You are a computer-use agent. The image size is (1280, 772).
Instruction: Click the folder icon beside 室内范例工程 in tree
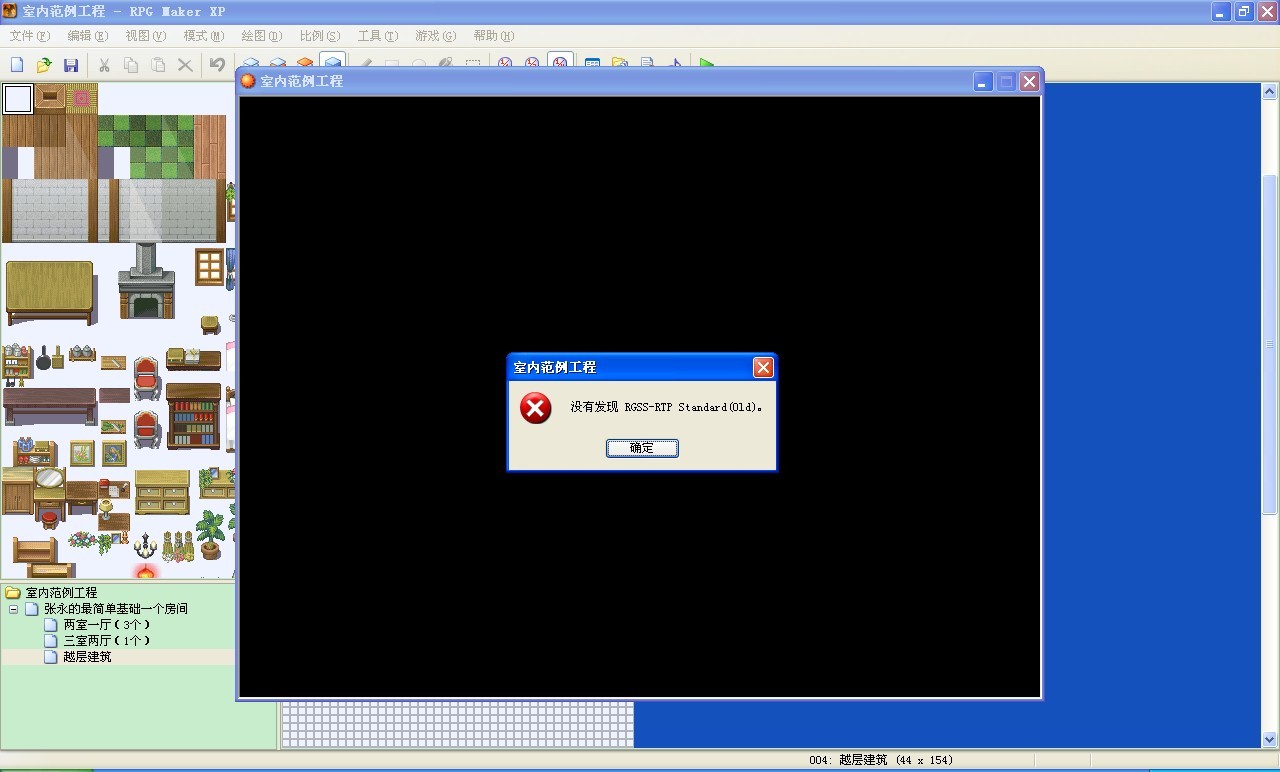(x=13, y=593)
